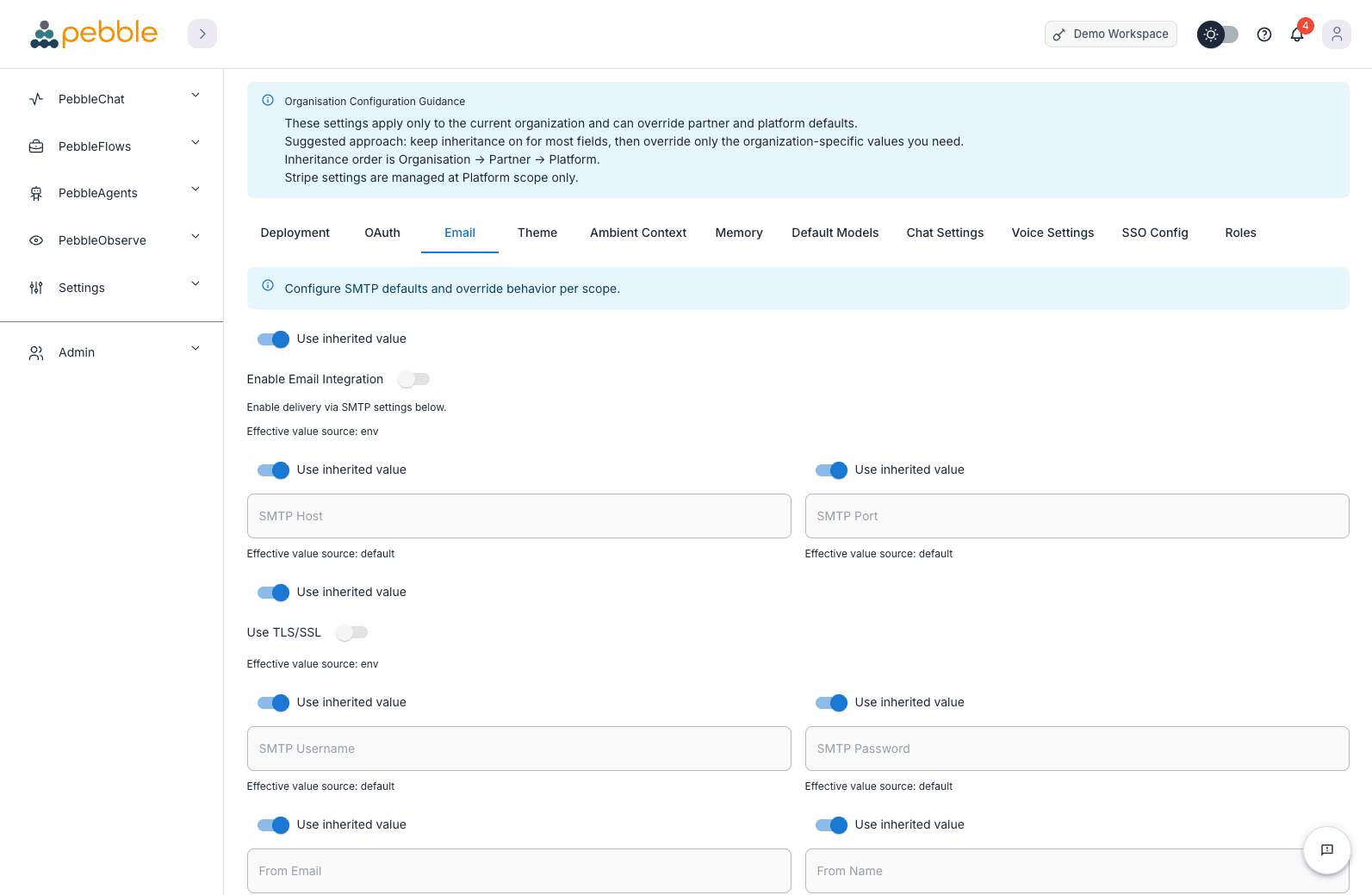Click the sidebar collapse arrow button
1372x895 pixels.
(202, 34)
